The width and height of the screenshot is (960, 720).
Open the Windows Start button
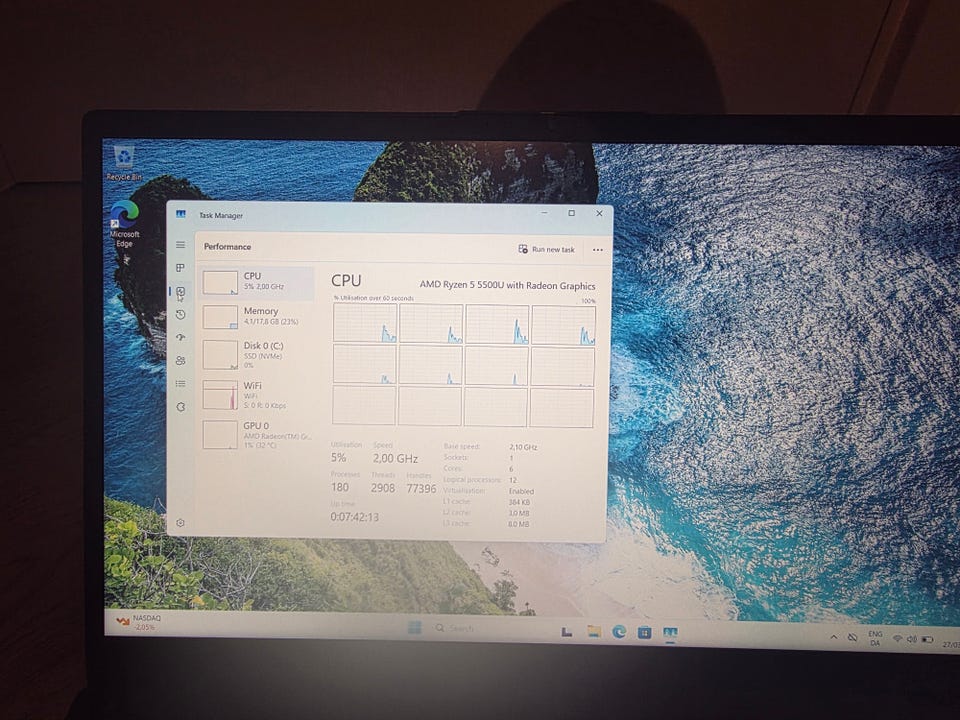pyautogui.click(x=414, y=628)
